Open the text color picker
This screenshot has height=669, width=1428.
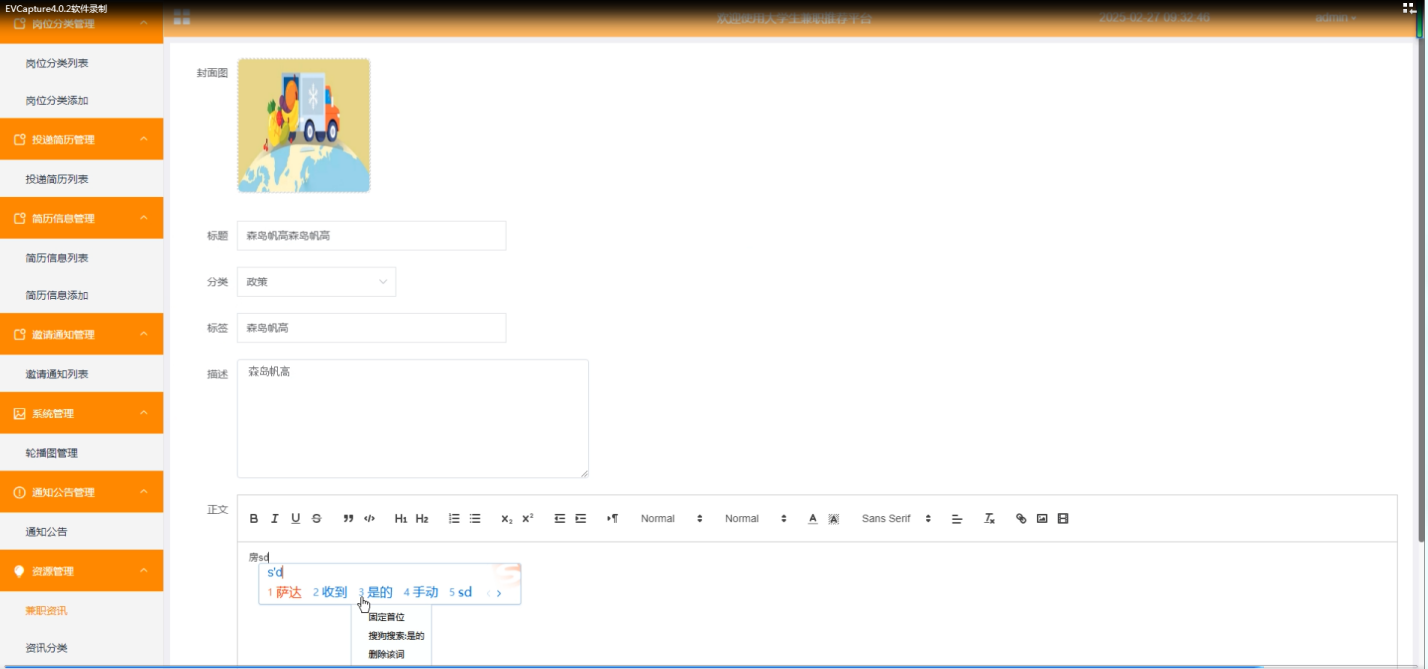pos(813,519)
